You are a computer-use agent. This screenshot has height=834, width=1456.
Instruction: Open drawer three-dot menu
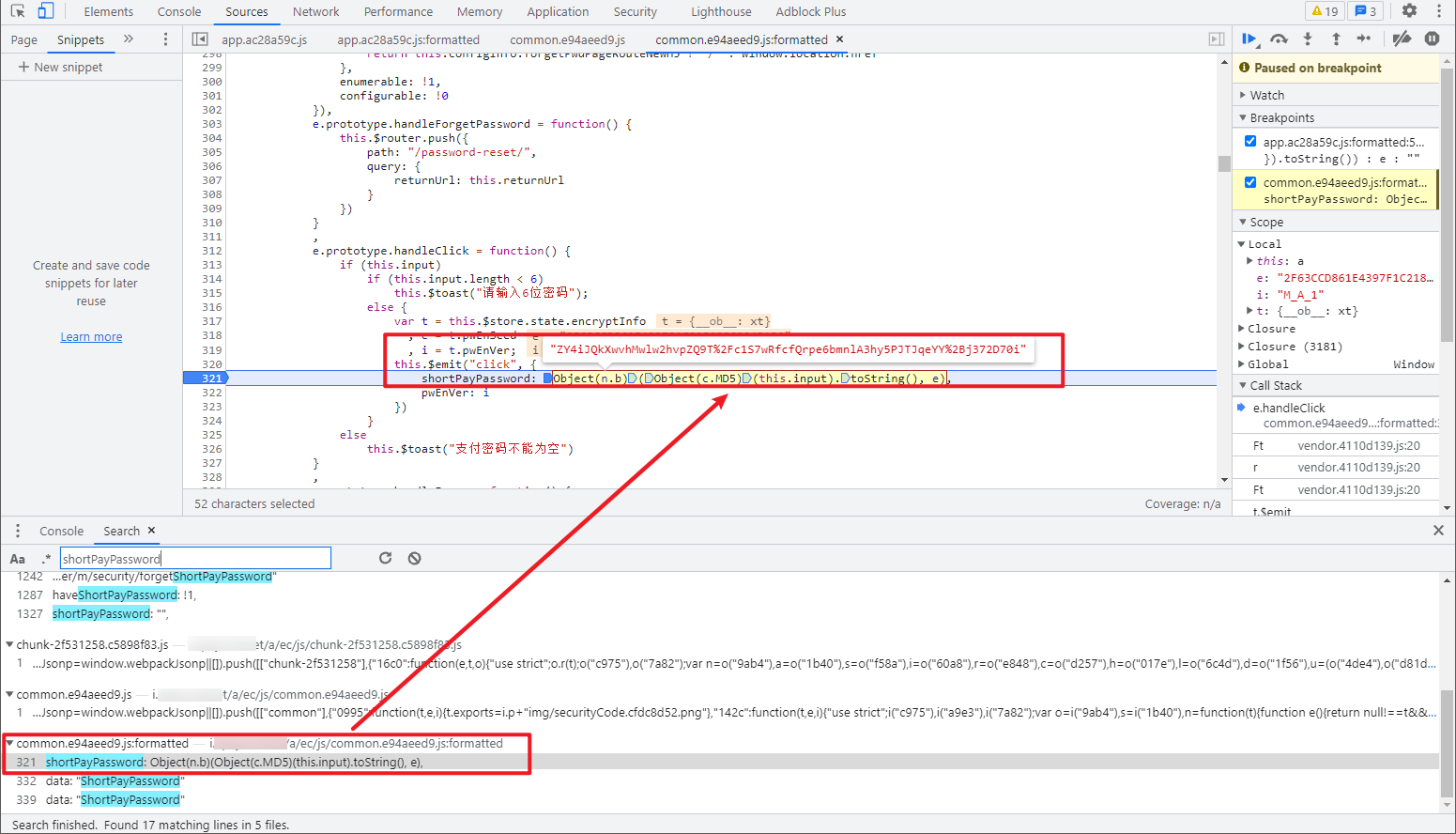(18, 531)
